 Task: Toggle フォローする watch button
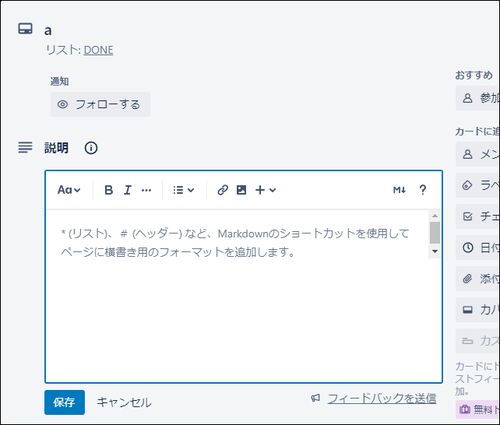pyautogui.click(x=100, y=104)
